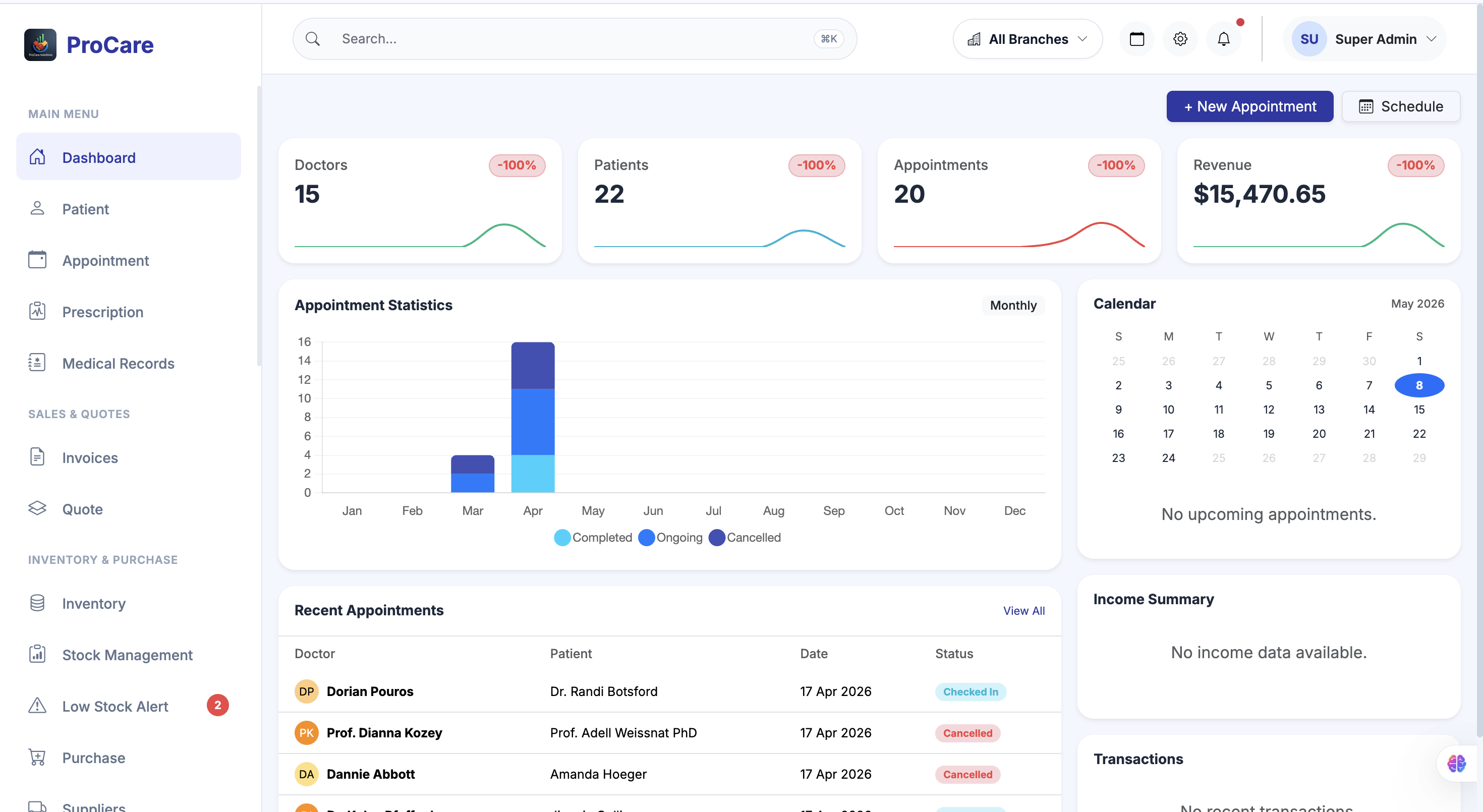Viewport: 1483px width, 812px height.
Task: Expand the All Branches dropdown
Action: pos(1028,38)
